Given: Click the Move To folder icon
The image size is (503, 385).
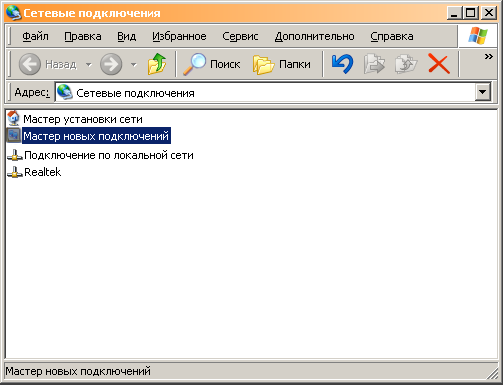Looking at the screenshot, I should 374,64.
